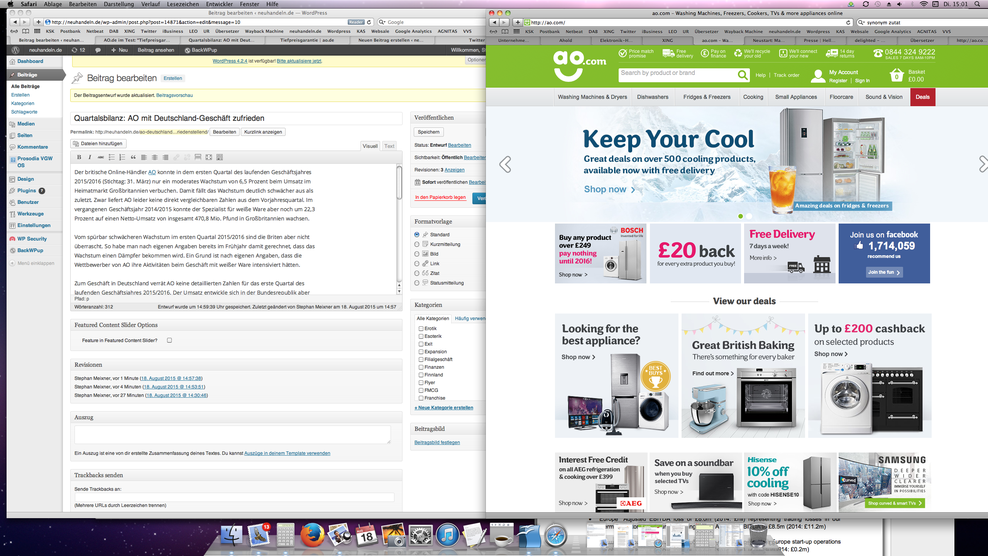Screen dimensions: 988x556
Task: Click the ao.com product search field
Action: click(x=677, y=75)
